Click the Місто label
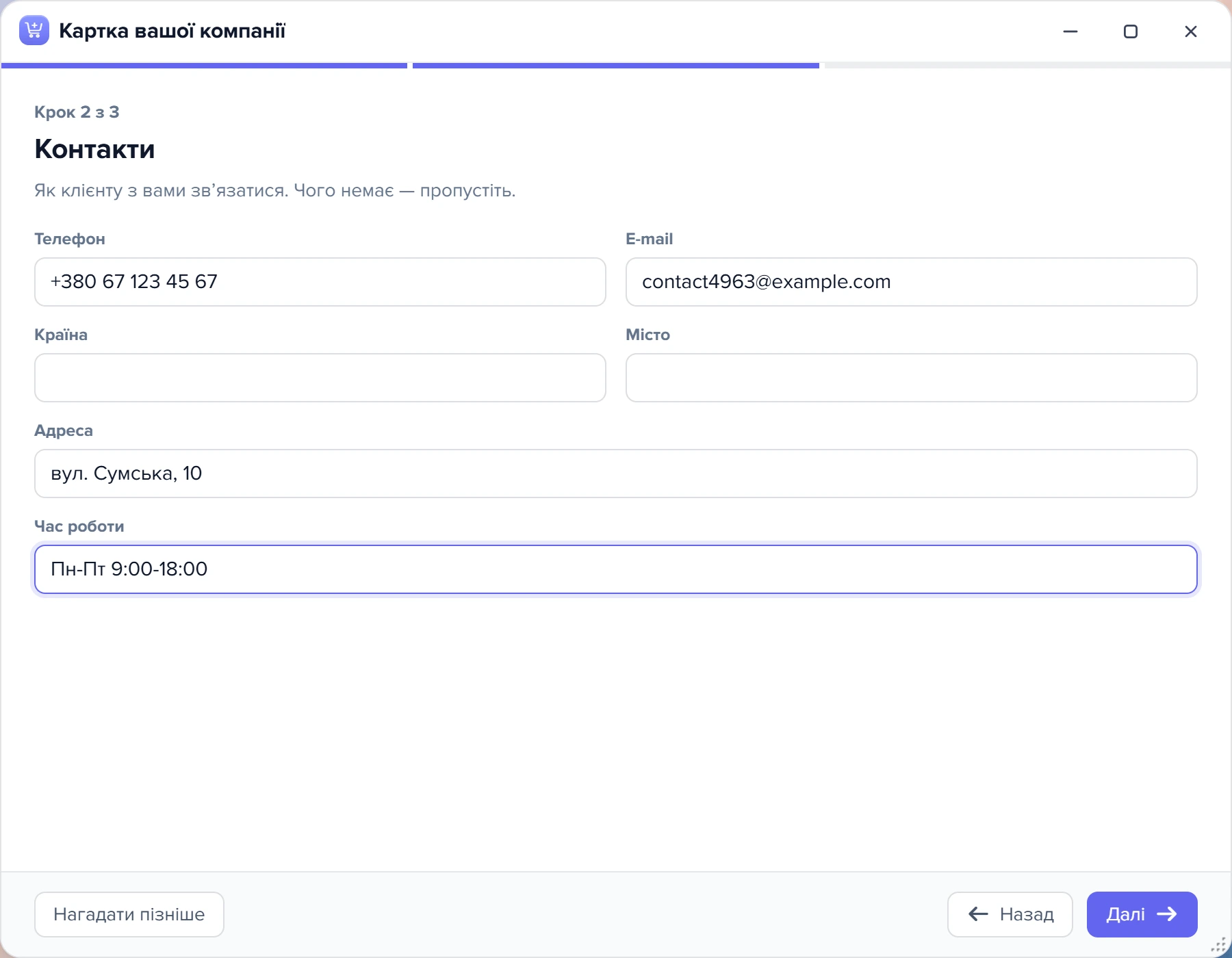Screen dimensions: 1232x958 (x=647, y=335)
